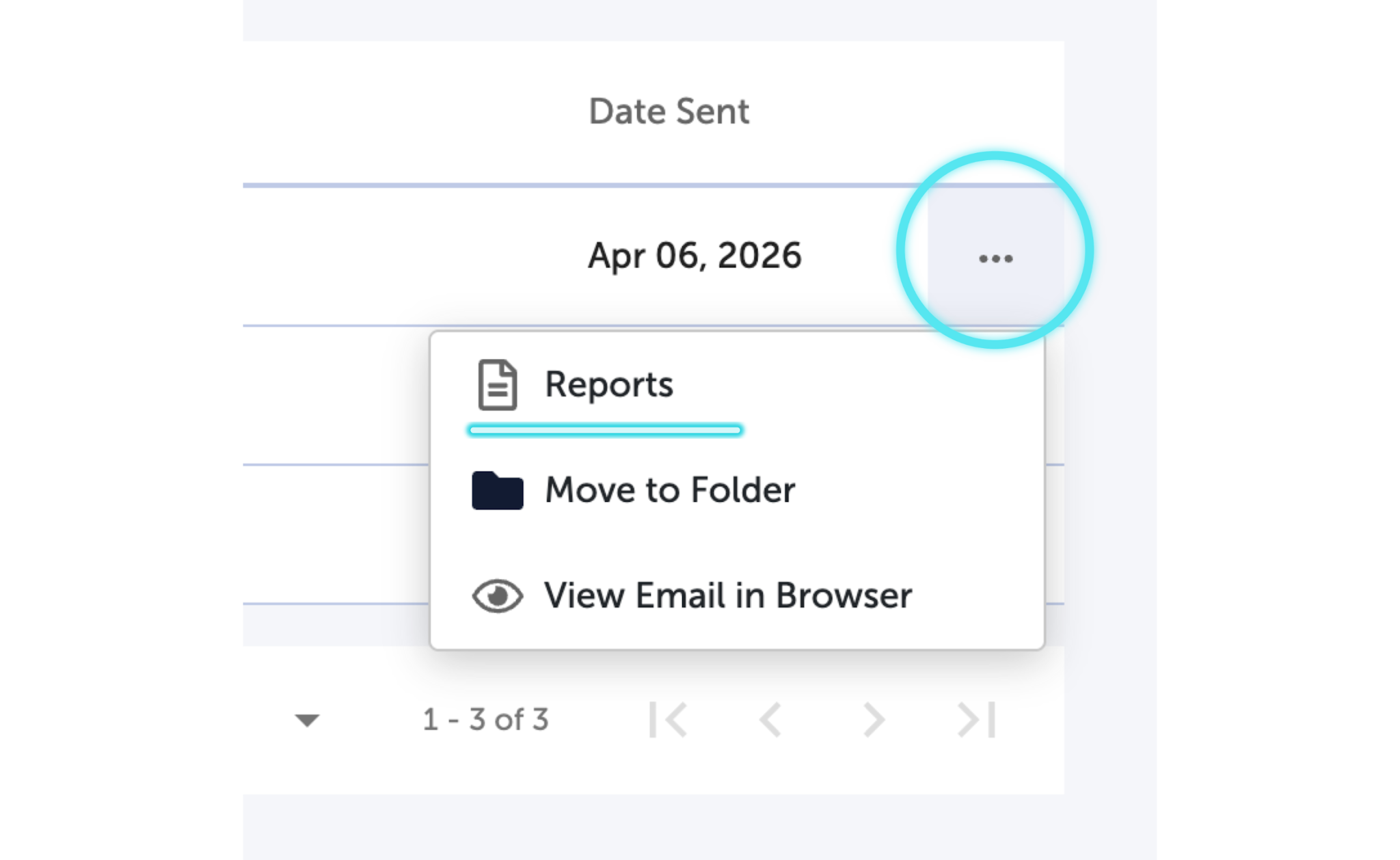Screen dimensions: 1400x860
Task: Click the cyan highlight line under Reports
Action: [x=605, y=430]
